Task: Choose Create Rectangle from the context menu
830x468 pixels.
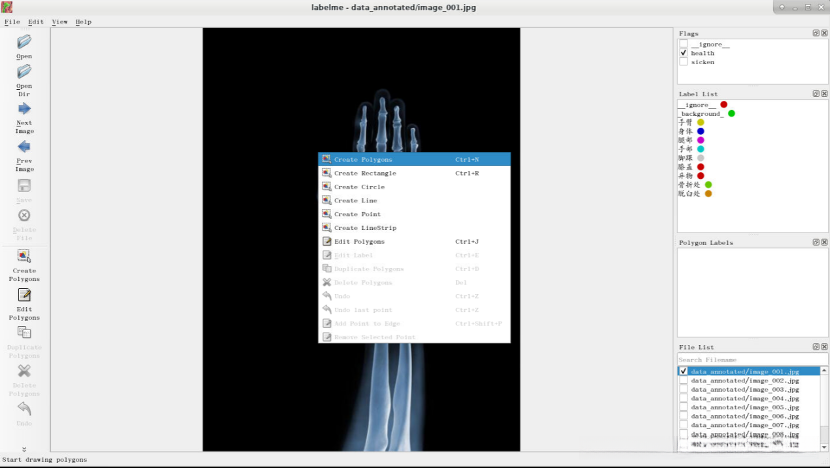Action: pyautogui.click(x=414, y=173)
